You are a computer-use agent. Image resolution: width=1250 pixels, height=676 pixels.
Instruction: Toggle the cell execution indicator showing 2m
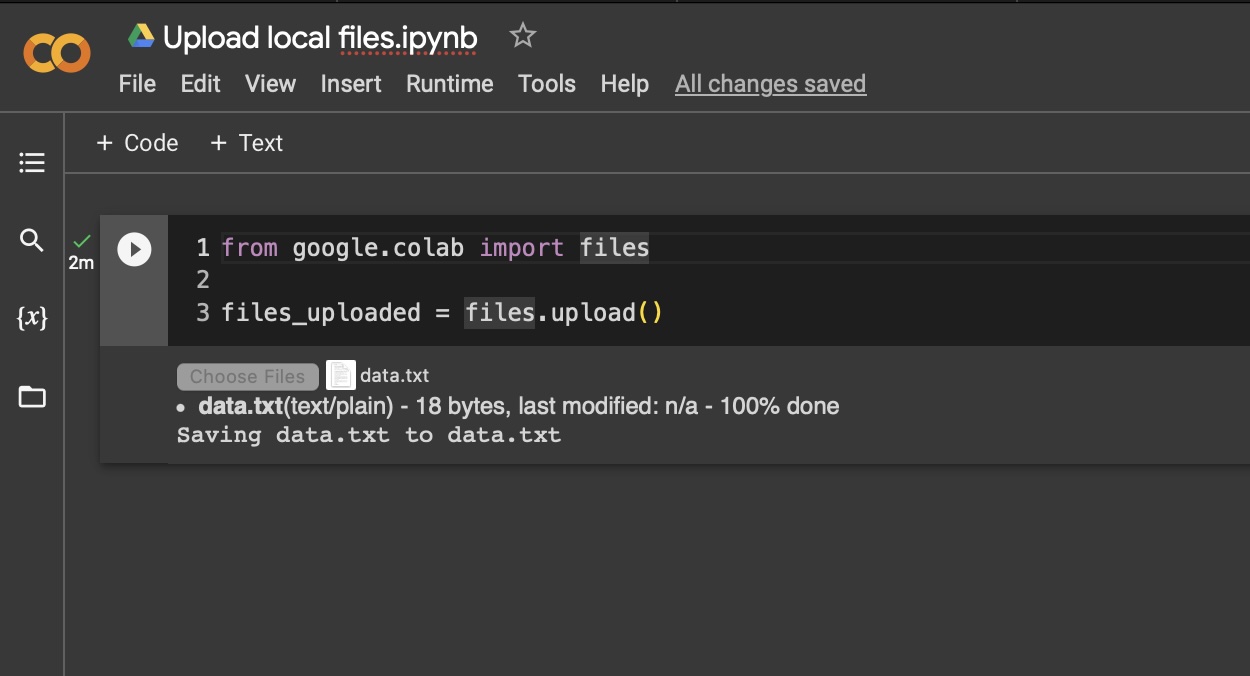pyautogui.click(x=80, y=262)
